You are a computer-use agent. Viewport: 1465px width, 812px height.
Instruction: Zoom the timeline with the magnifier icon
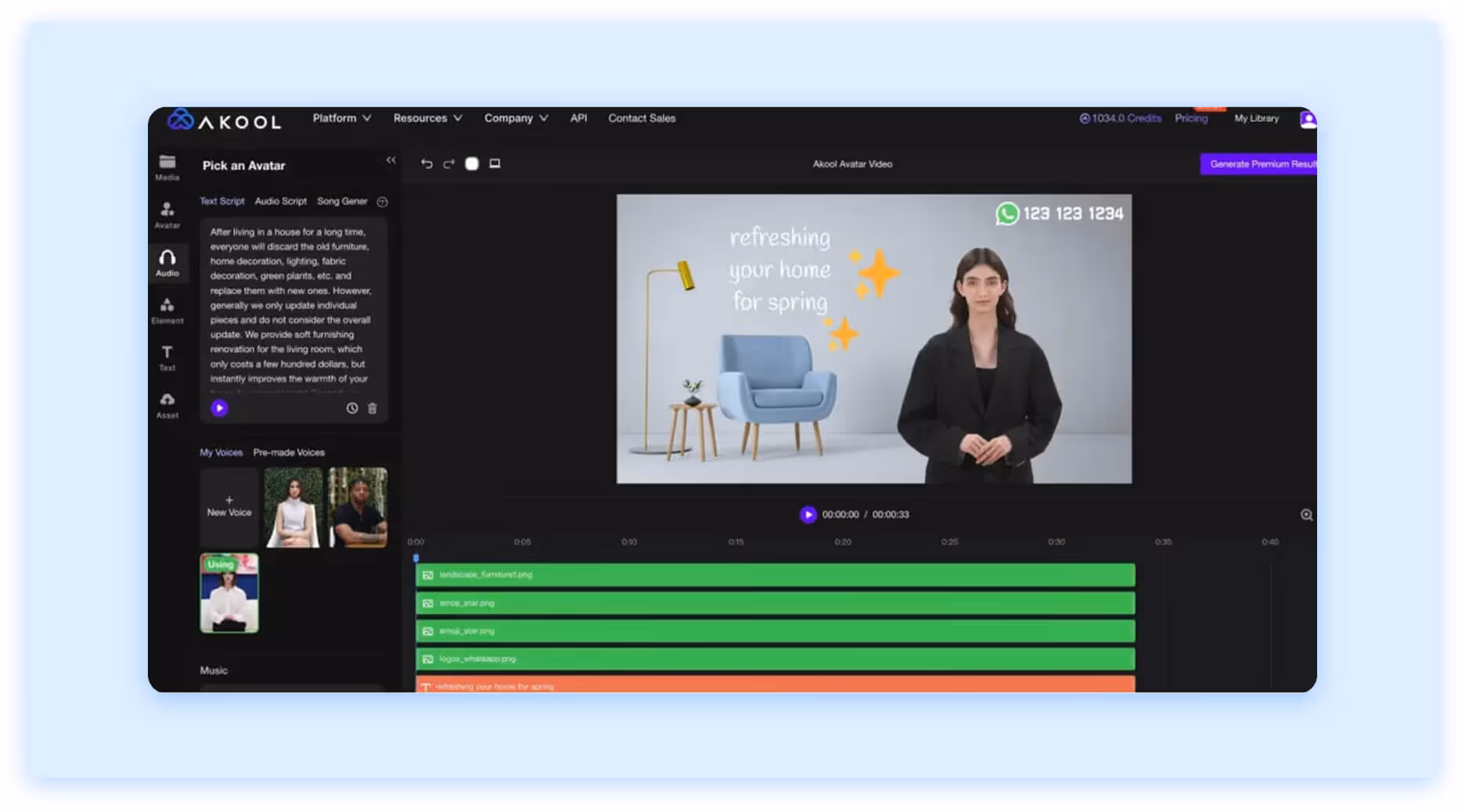pyautogui.click(x=1306, y=515)
